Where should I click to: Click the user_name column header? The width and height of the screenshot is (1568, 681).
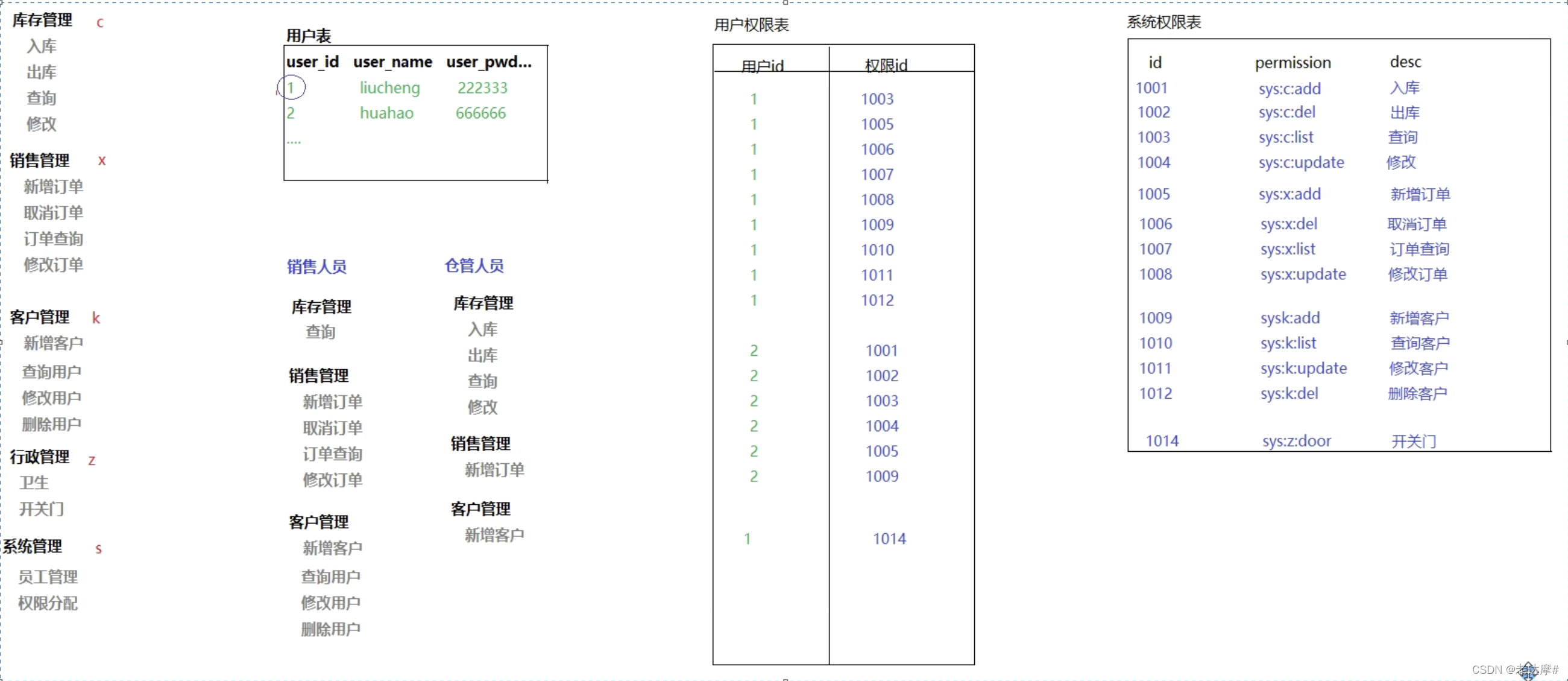click(x=392, y=62)
